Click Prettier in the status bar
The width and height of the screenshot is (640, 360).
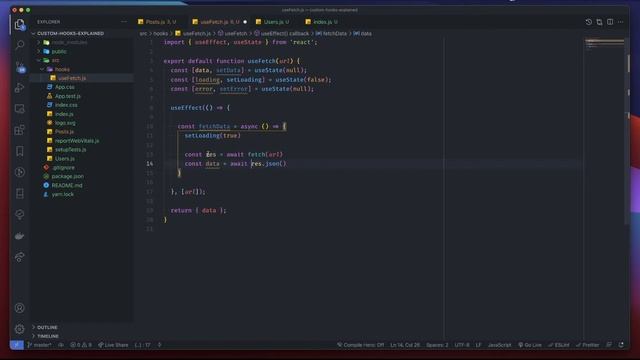(x=587, y=345)
